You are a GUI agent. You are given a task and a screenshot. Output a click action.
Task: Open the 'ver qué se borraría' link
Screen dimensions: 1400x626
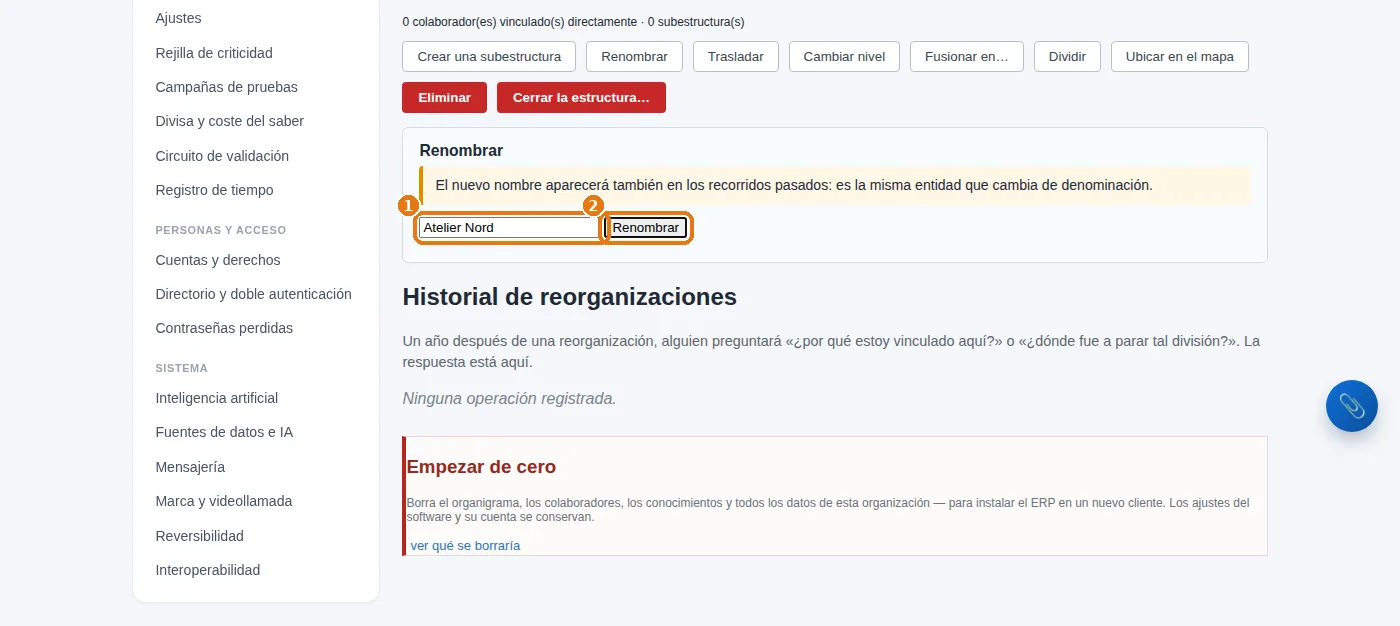465,545
